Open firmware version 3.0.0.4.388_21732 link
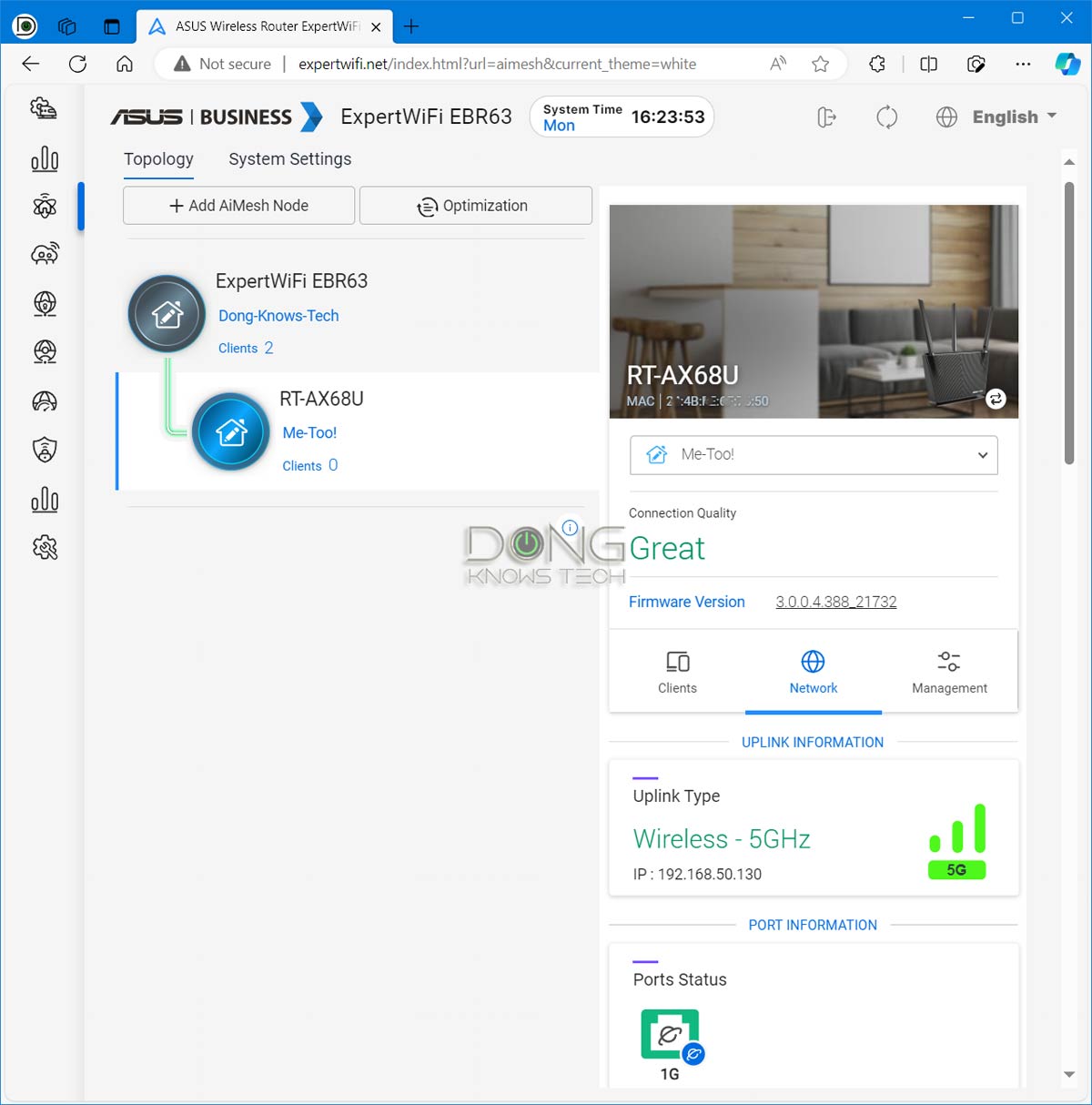Image resolution: width=1092 pixels, height=1105 pixels. pyautogui.click(x=836, y=602)
